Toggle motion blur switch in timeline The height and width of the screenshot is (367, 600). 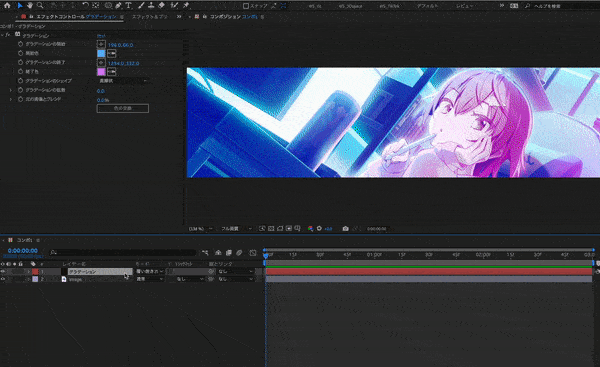click(239, 253)
